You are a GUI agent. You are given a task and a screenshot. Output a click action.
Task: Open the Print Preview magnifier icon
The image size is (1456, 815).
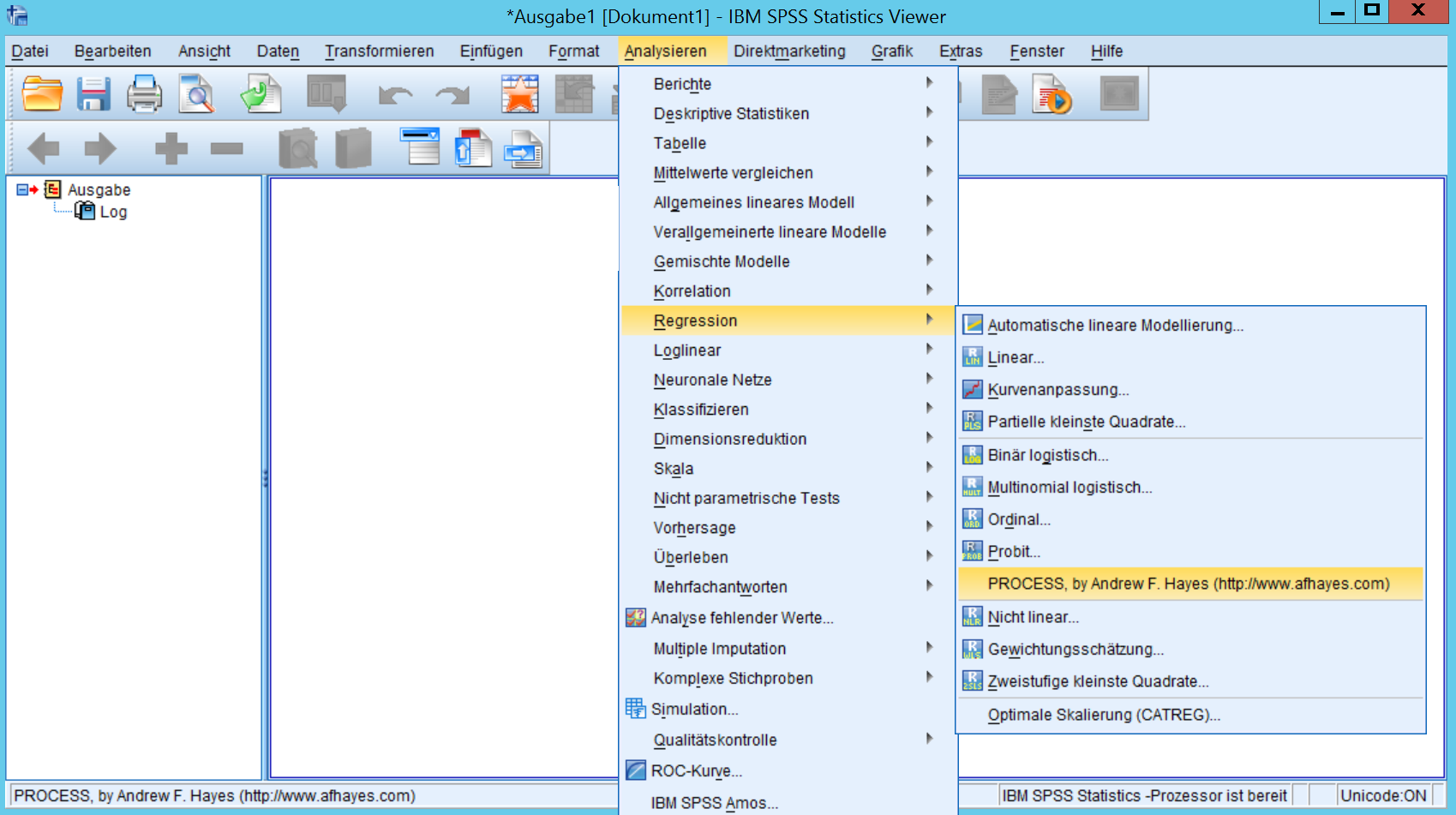pos(197,93)
